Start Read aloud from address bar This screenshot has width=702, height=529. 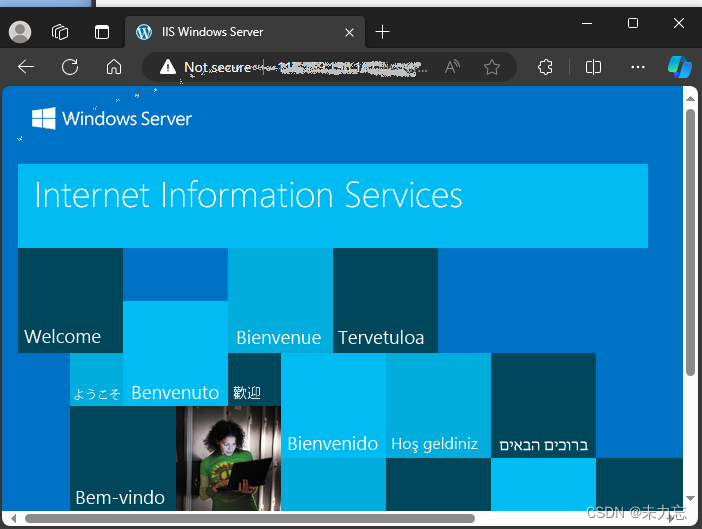pos(452,67)
